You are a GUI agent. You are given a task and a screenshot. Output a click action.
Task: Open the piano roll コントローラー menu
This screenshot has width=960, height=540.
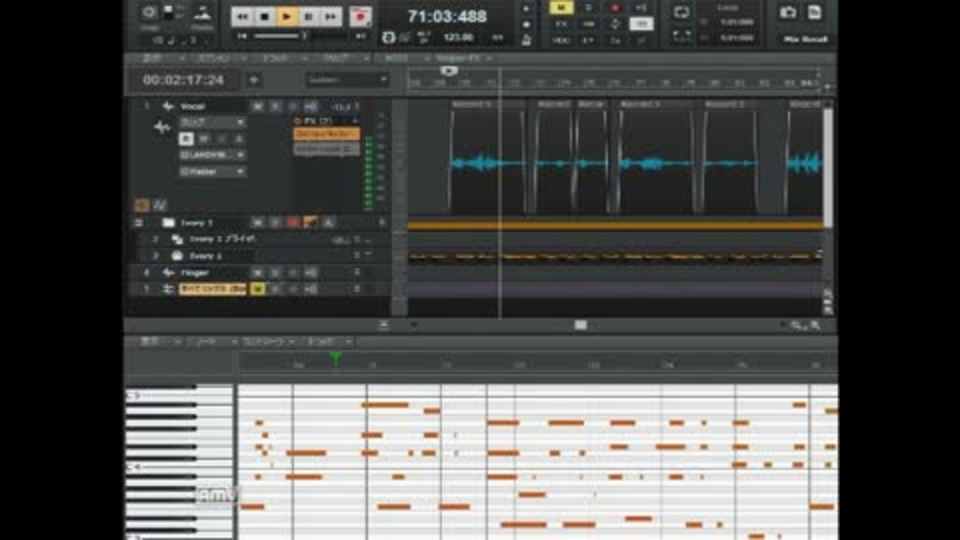pos(263,342)
